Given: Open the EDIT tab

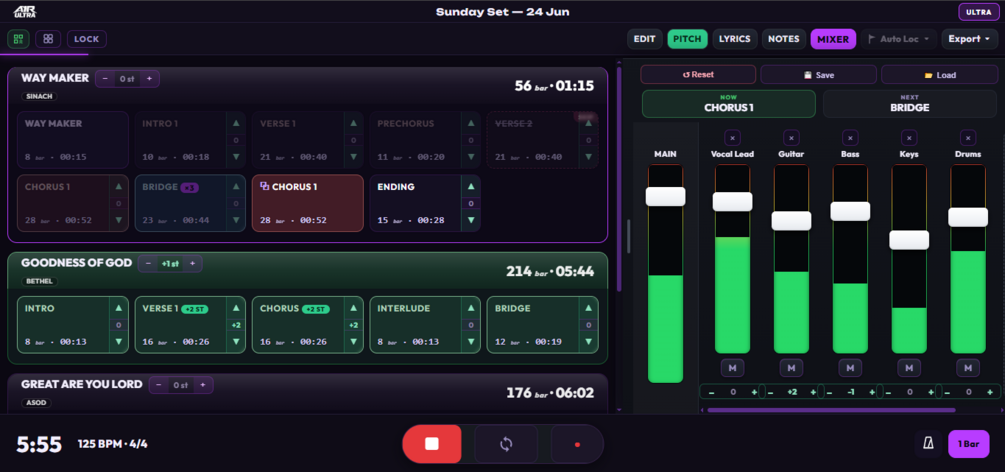Looking at the screenshot, I should 644,39.
